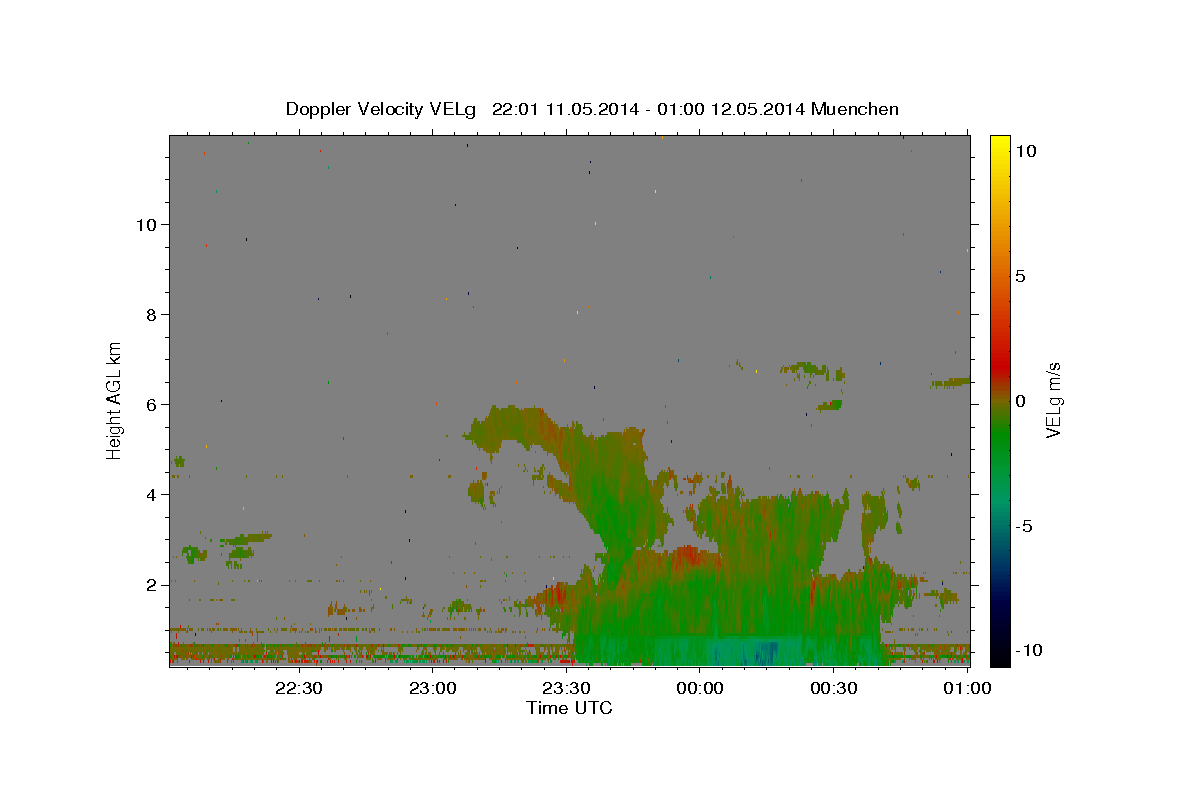Click the height tick label 10
This screenshot has height=800, width=1200.
tap(146, 224)
